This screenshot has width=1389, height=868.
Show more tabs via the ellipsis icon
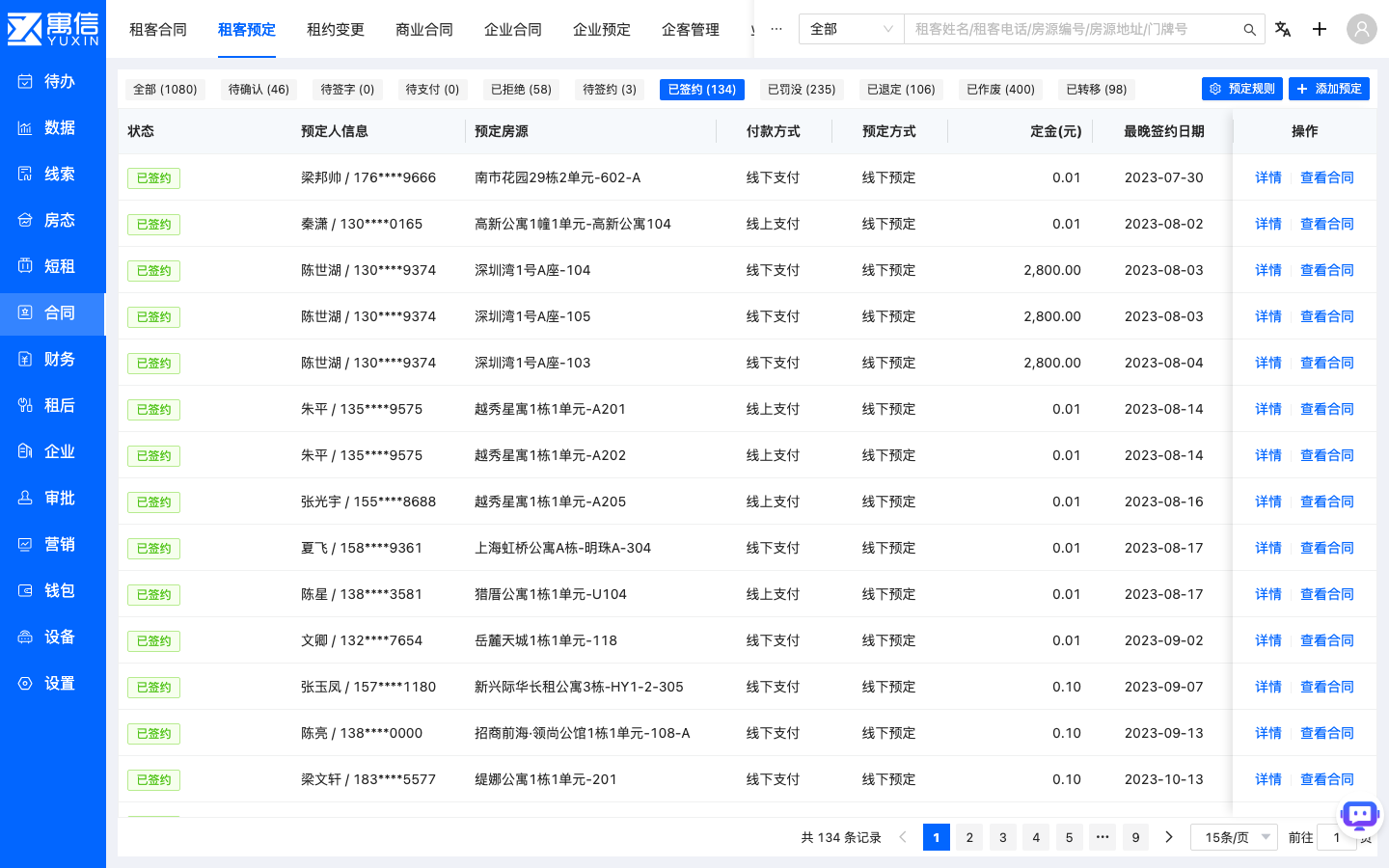(776, 29)
